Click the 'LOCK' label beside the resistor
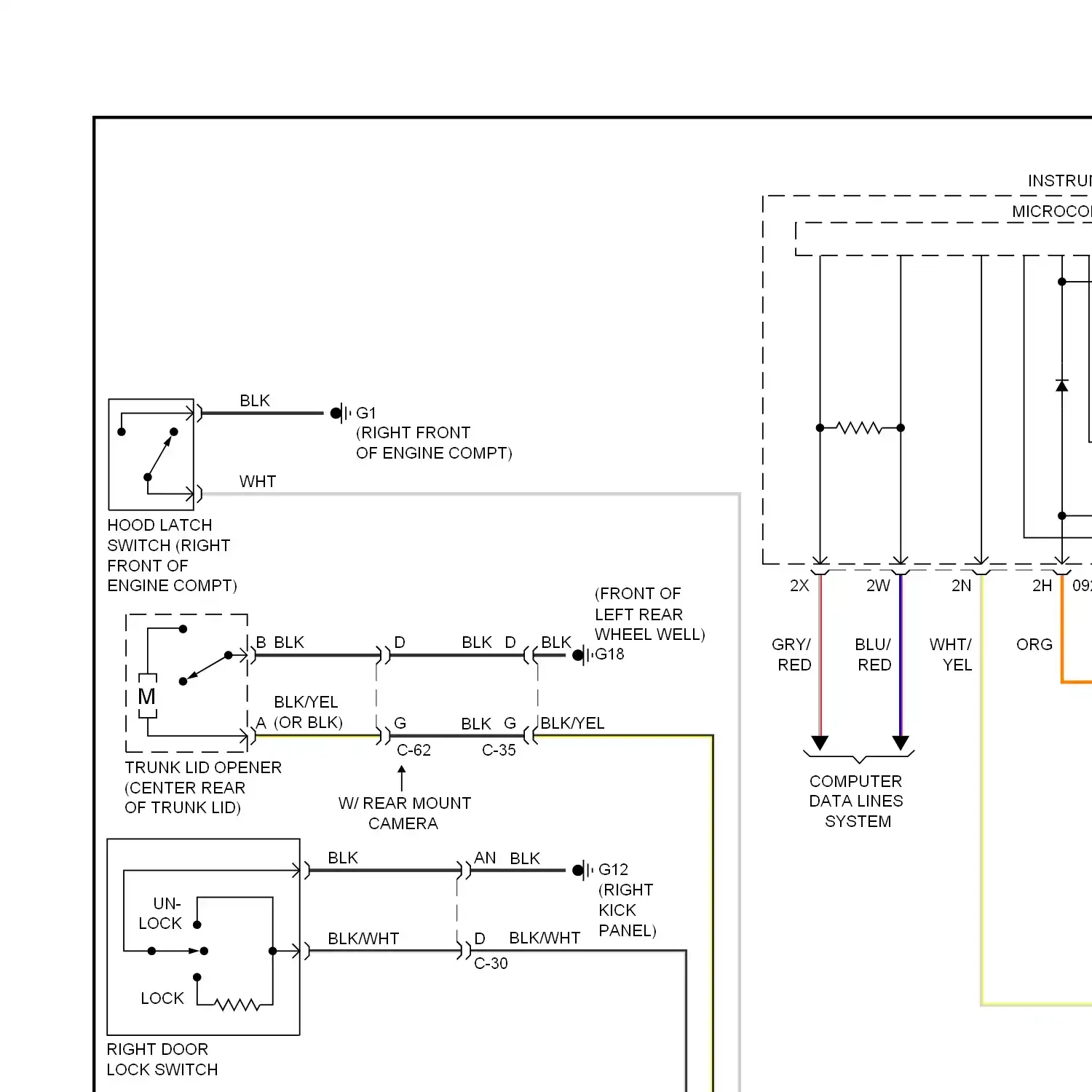1092x1092 pixels. tap(162, 998)
